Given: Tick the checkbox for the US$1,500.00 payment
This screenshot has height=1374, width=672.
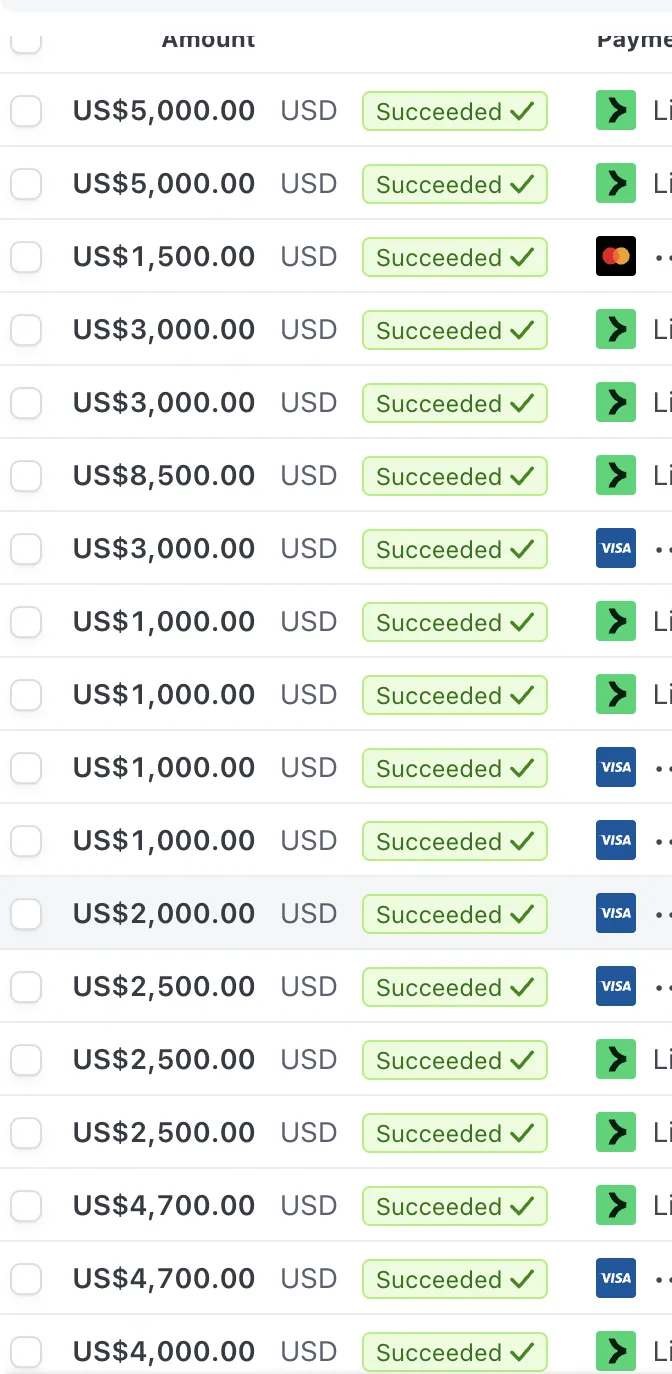Looking at the screenshot, I should [x=26, y=257].
